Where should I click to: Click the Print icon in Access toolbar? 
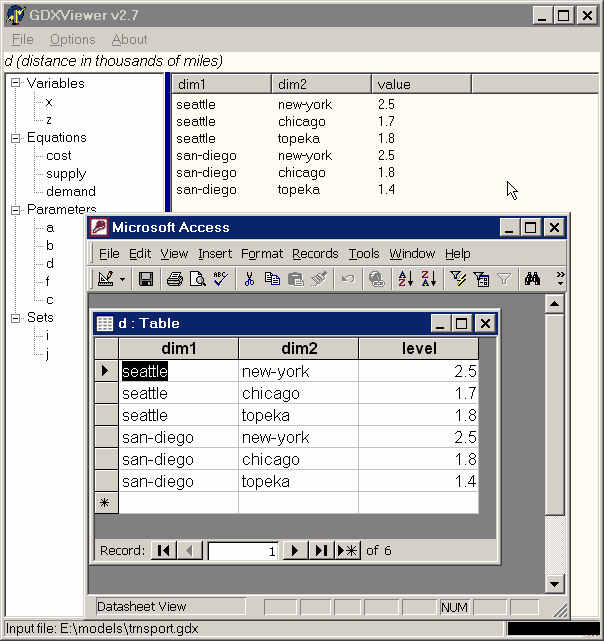[175, 279]
